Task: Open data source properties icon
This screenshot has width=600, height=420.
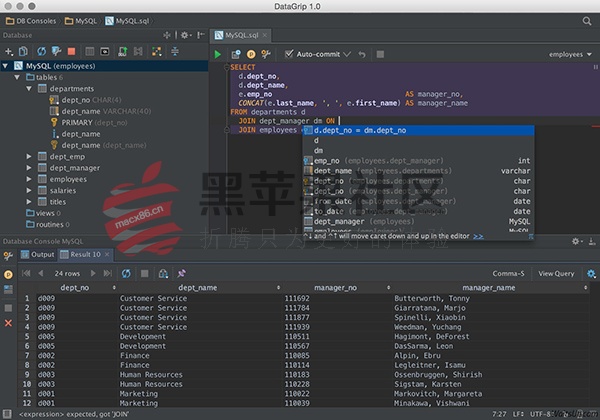Action: pyautogui.click(x=56, y=51)
